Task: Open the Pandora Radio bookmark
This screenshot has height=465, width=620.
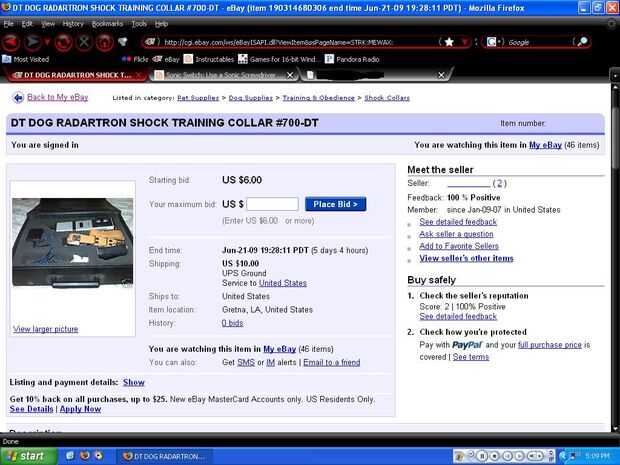Action: click(352, 59)
